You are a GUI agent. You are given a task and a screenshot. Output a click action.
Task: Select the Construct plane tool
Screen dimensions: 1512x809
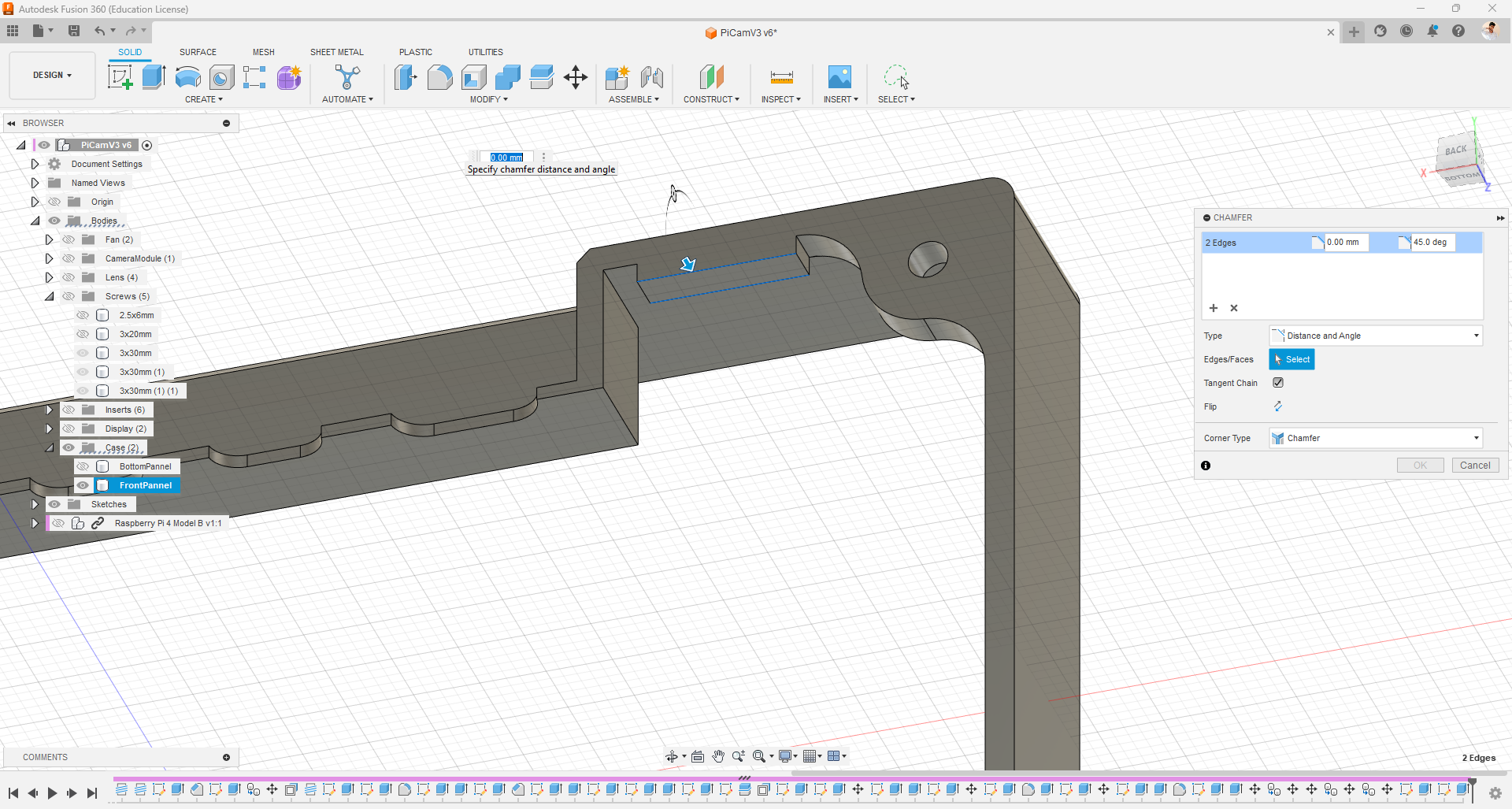pos(711,77)
